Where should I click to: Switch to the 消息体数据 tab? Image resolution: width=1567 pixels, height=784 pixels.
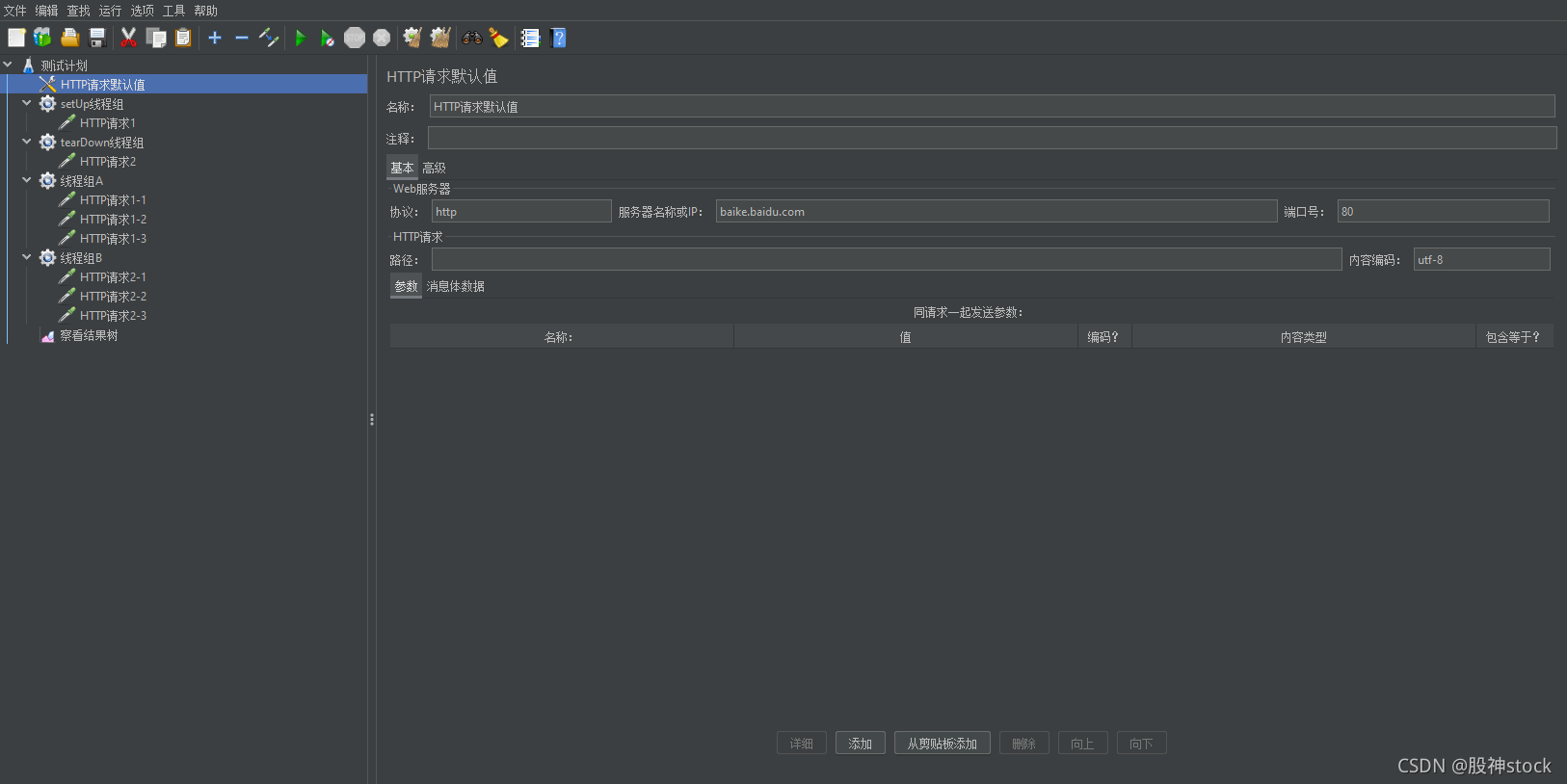click(456, 286)
